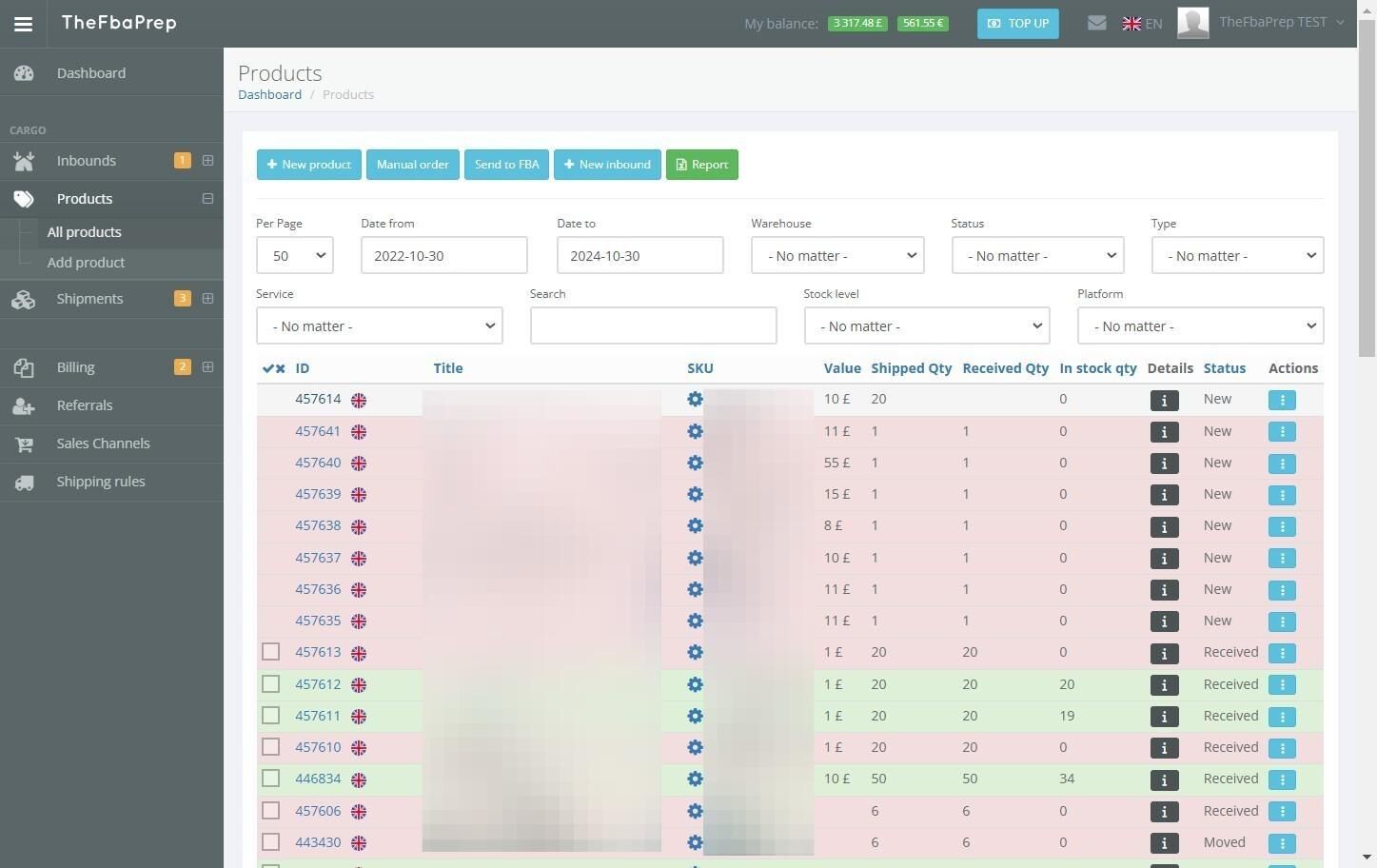The width and height of the screenshot is (1377, 868).
Task: Open details info icon for product 446834
Action: tap(1164, 779)
